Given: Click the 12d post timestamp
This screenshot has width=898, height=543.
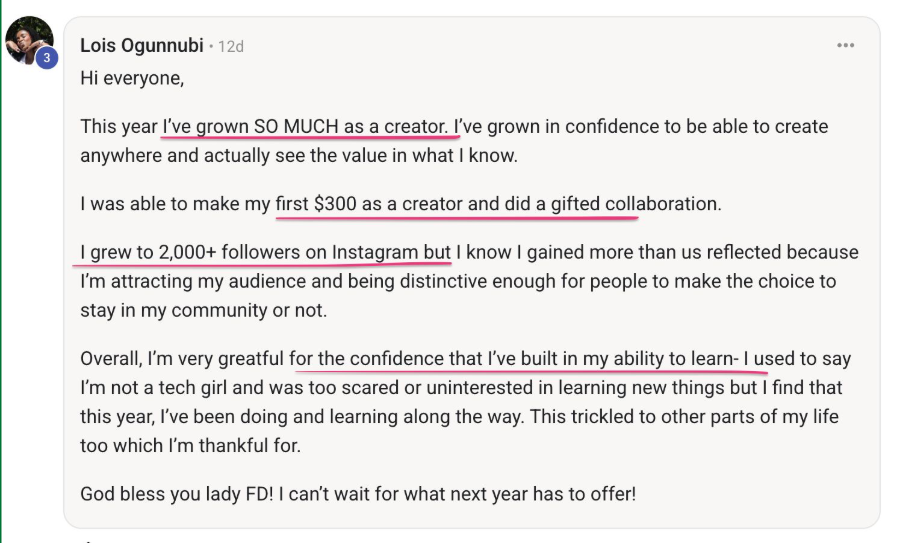Looking at the screenshot, I should [x=231, y=47].
